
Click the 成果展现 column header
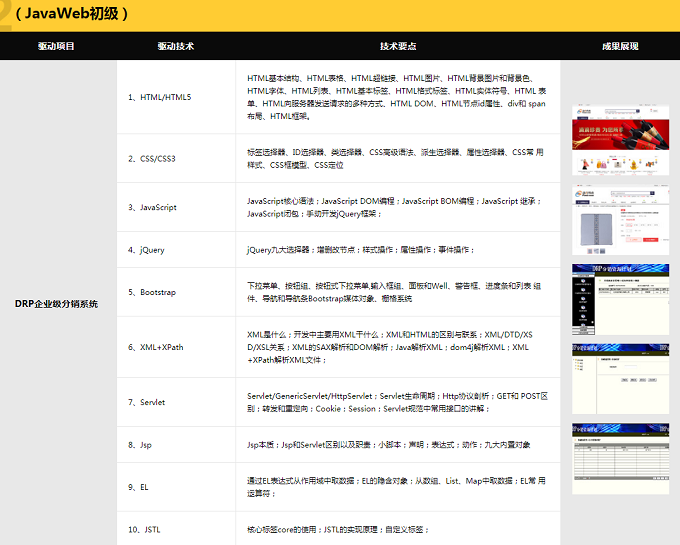coord(619,46)
